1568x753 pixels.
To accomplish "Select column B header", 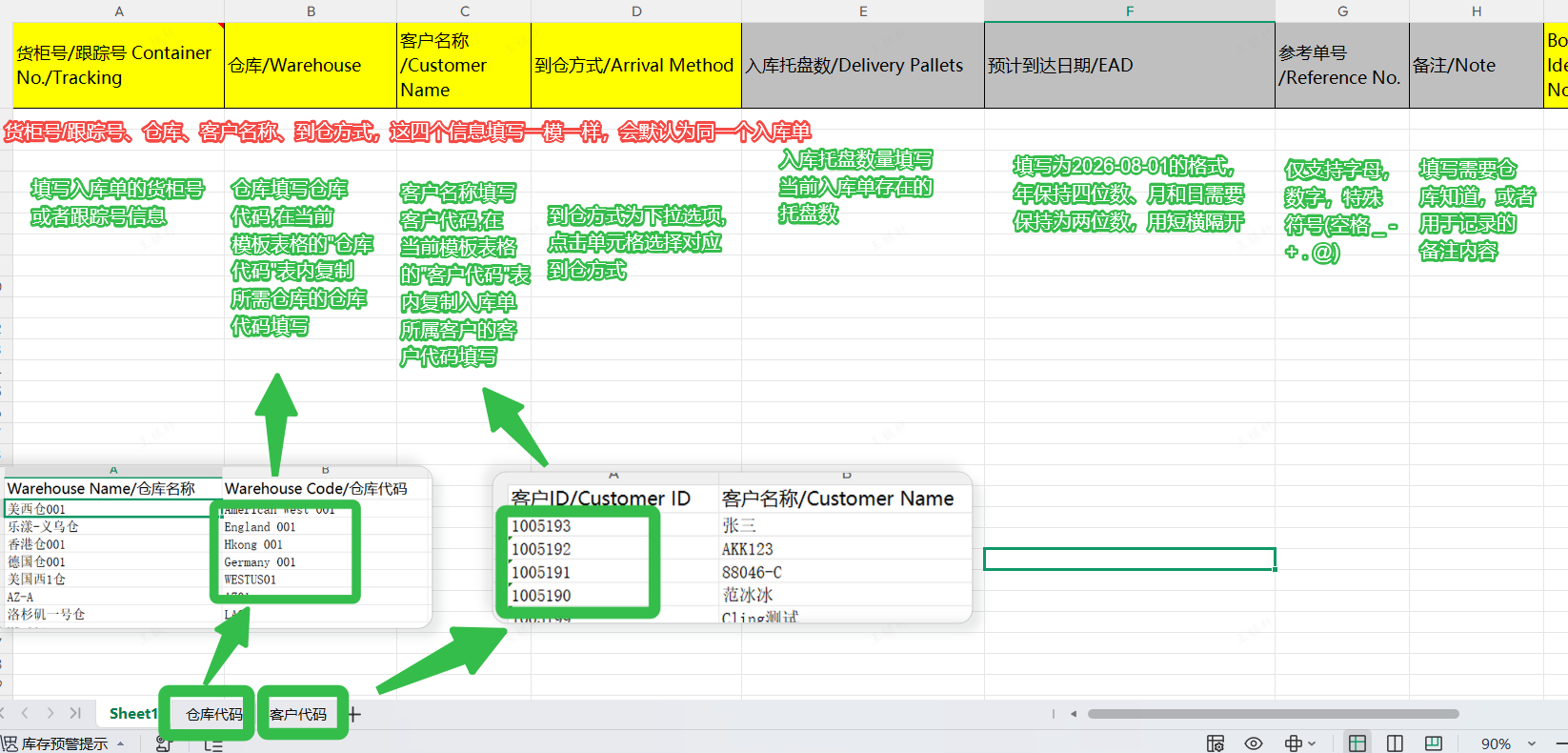I will [311, 11].
